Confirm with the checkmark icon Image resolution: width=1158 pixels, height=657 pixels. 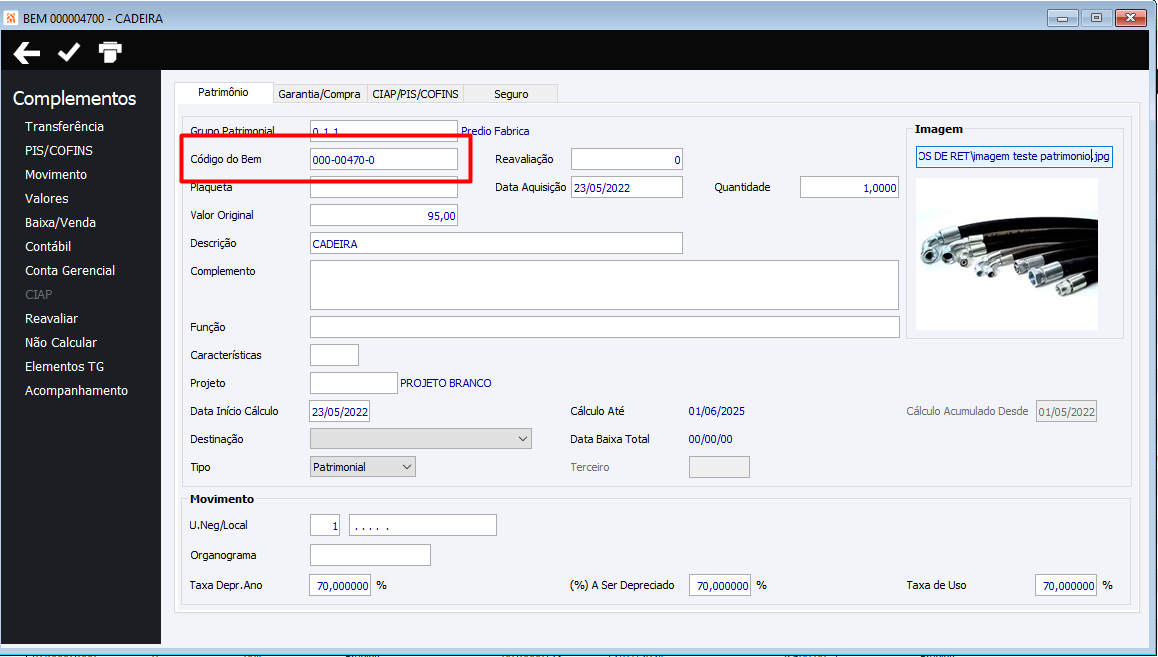coord(69,52)
